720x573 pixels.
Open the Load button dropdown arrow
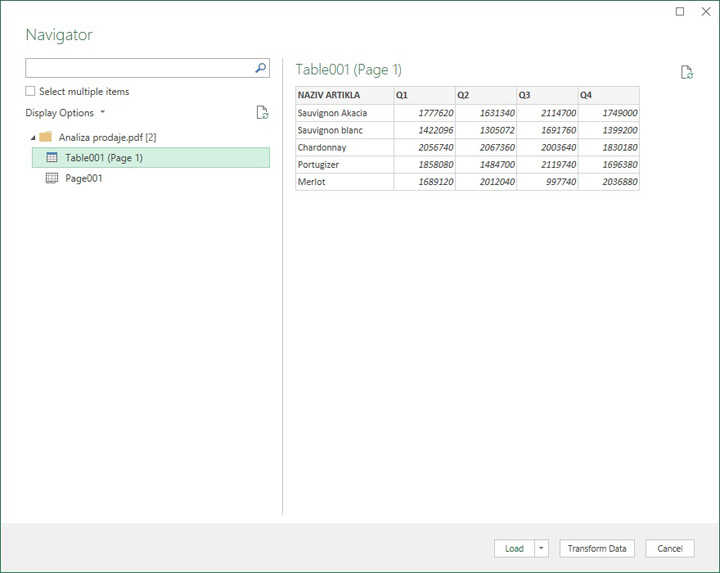(541, 548)
